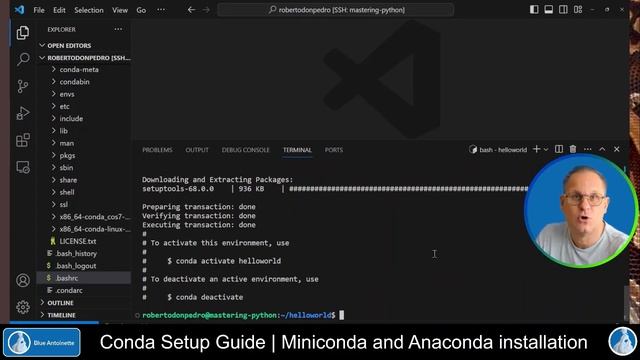Switch to the Output tab
This screenshot has height=360, width=640.
coord(197,150)
